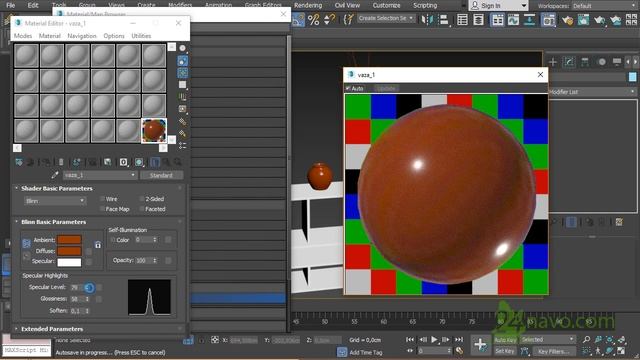Open the Create panel plus icon
The height and width of the screenshot is (360, 640).
(553, 62)
